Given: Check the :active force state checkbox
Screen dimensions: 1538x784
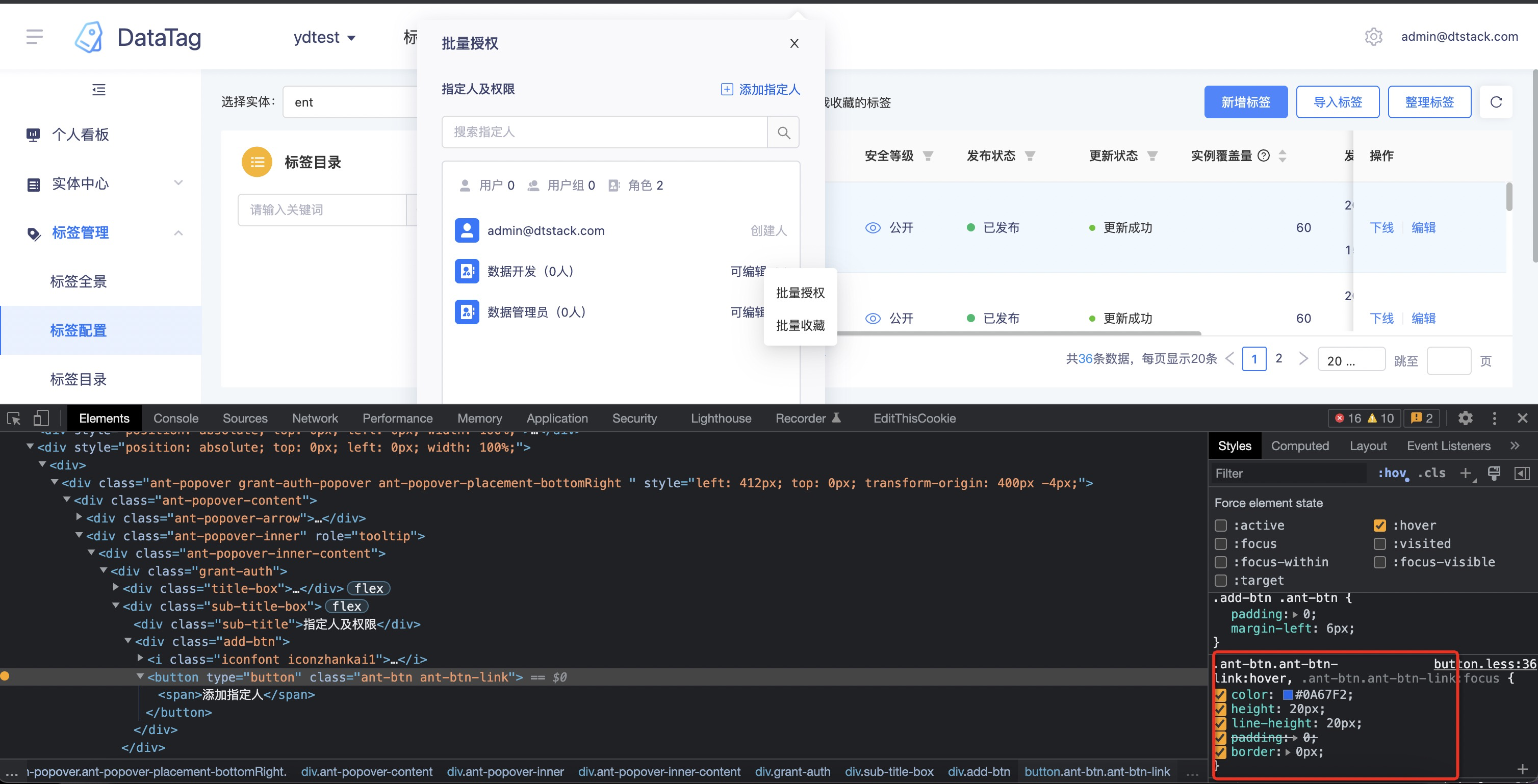Looking at the screenshot, I should pos(1221,526).
